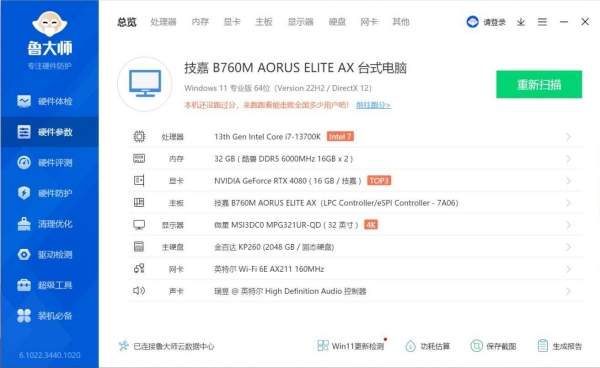Switch to the 硬盘 tab
Screen dimensions: 600x368
(337, 22)
